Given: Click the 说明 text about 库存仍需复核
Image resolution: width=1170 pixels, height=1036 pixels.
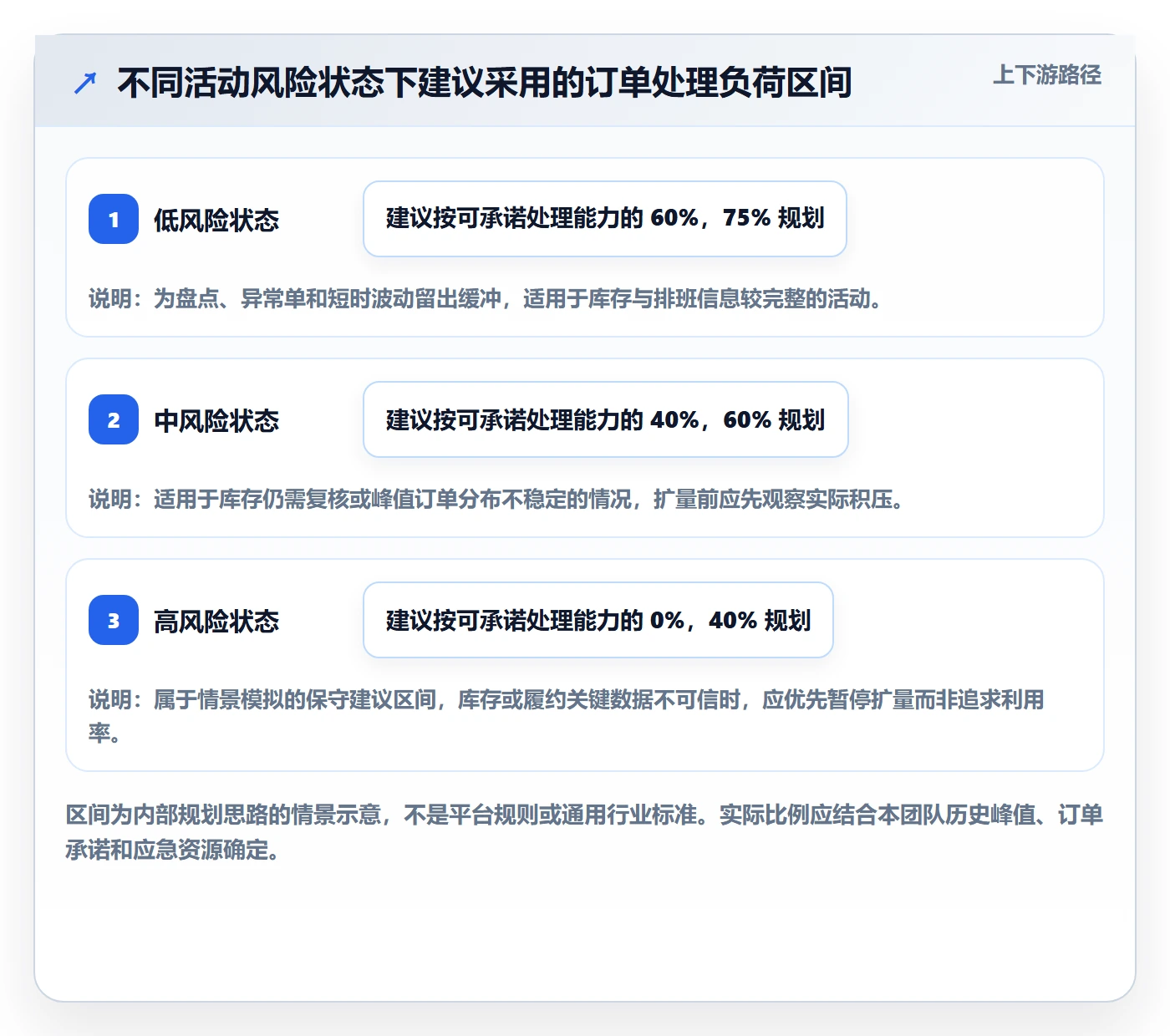Looking at the screenshot, I should pos(498,499).
